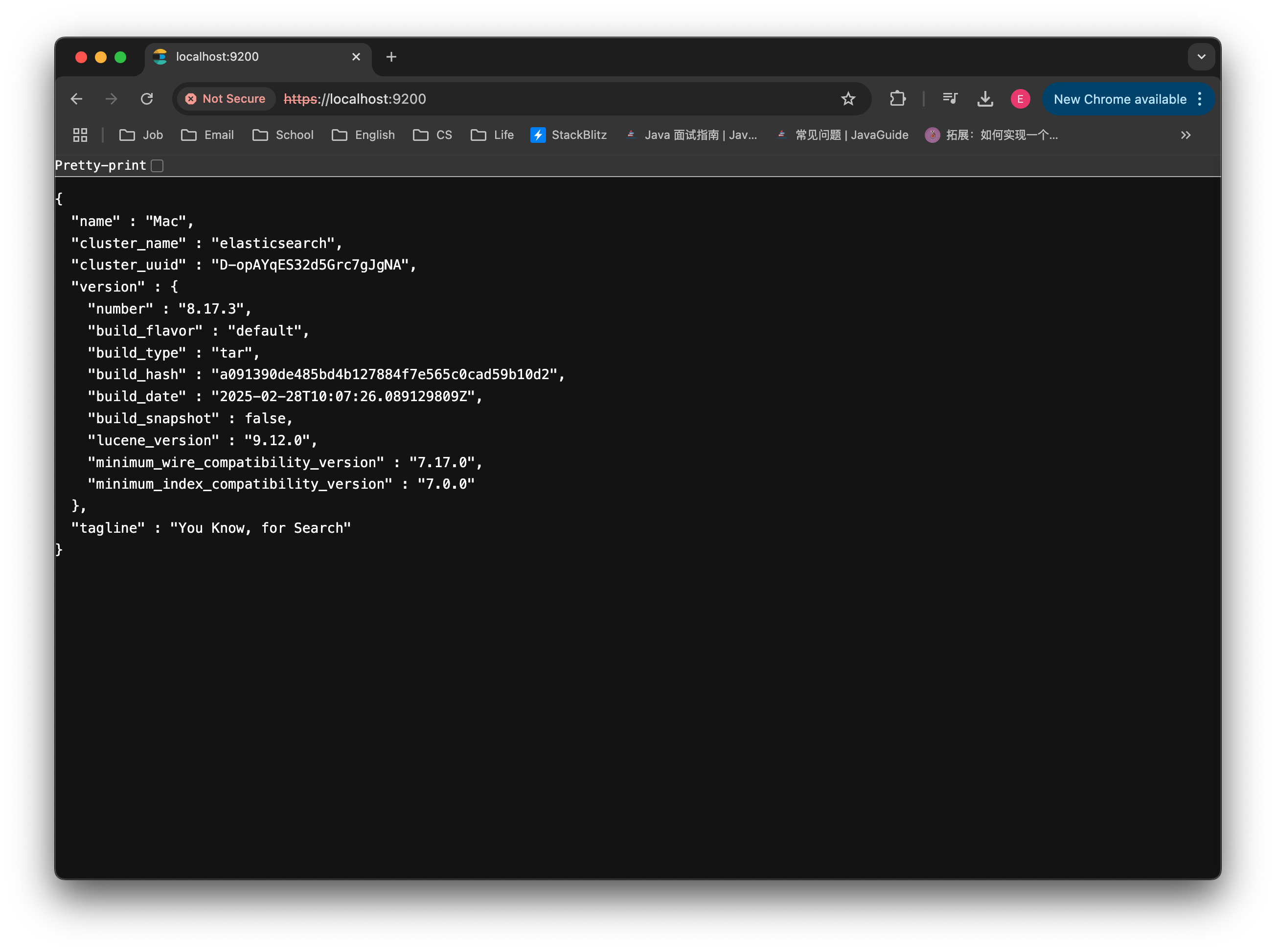This screenshot has height=952, width=1276.
Task: Open the three-dot Chrome menu
Action: pyautogui.click(x=1200, y=98)
